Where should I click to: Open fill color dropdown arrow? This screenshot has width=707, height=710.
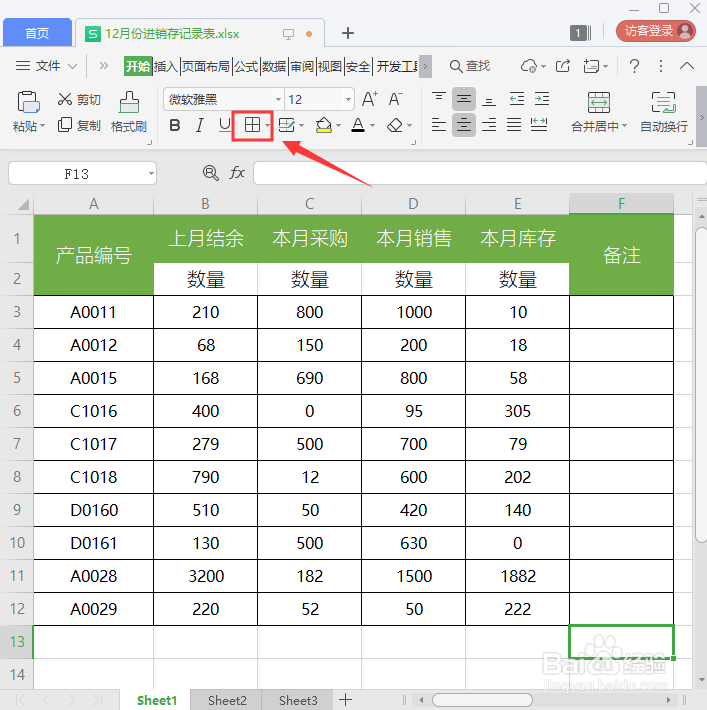[x=338, y=125]
